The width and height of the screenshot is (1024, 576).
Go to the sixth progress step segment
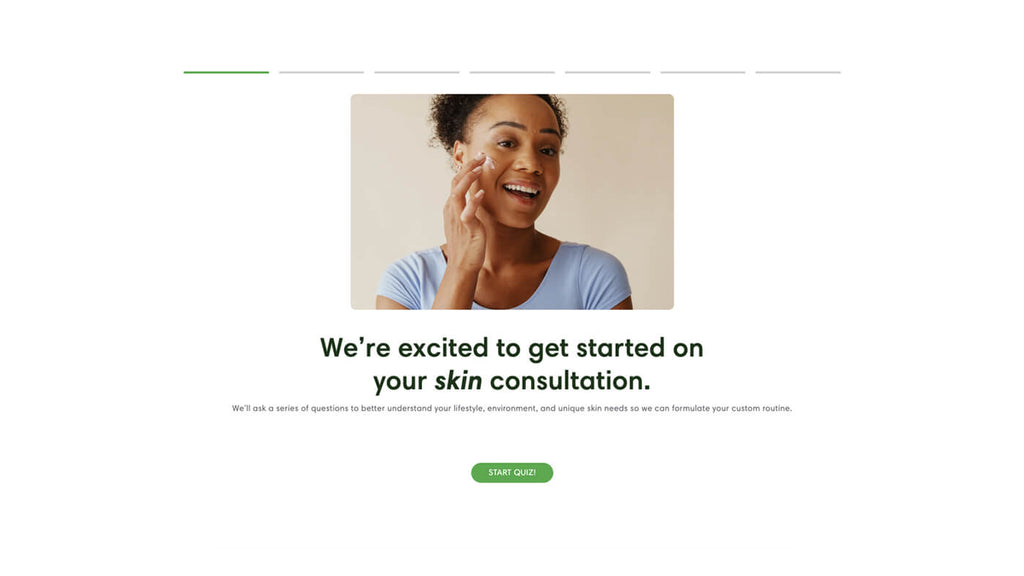pyautogui.click(x=703, y=72)
